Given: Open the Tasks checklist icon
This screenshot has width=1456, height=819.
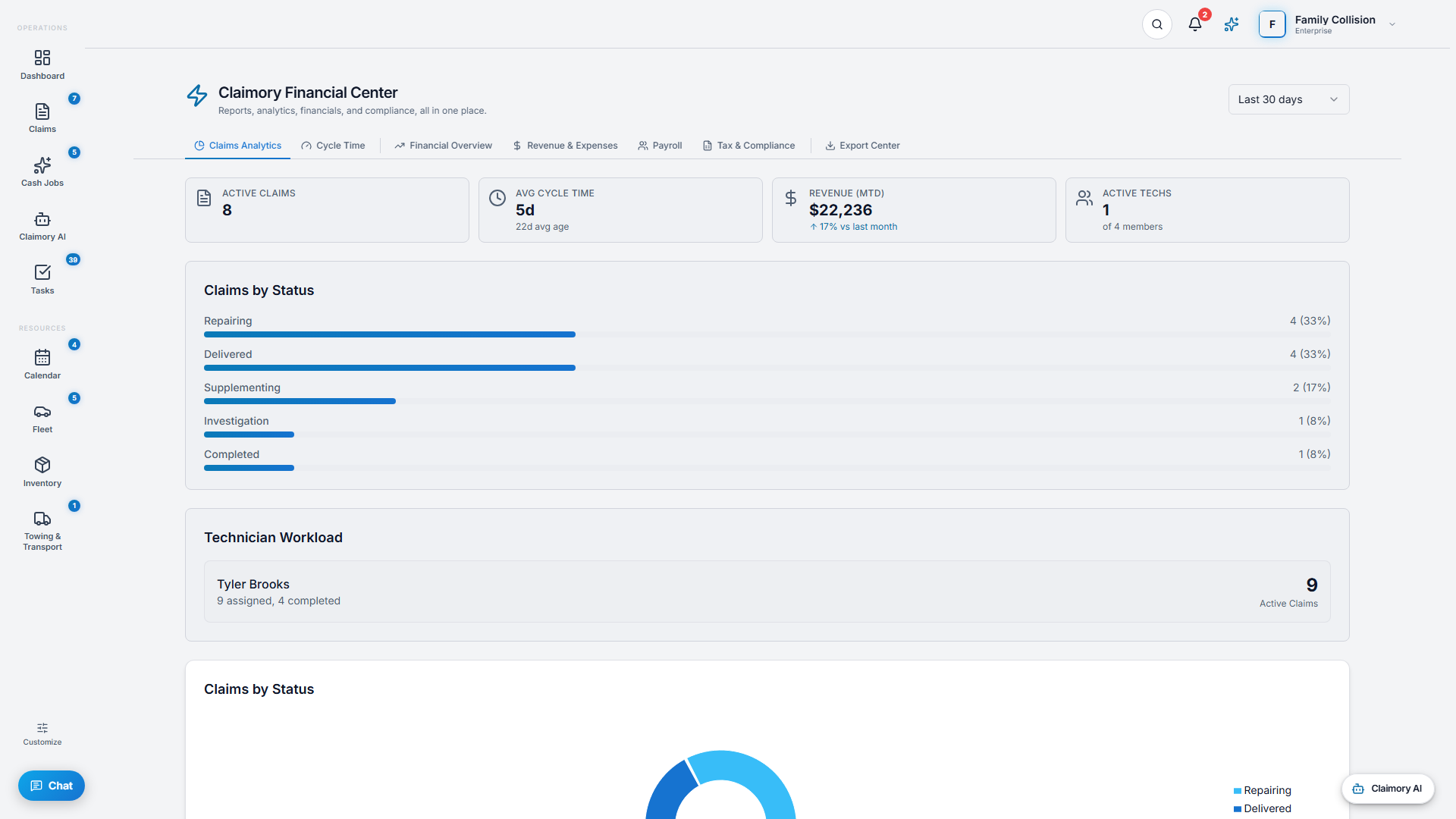Looking at the screenshot, I should click(x=42, y=272).
